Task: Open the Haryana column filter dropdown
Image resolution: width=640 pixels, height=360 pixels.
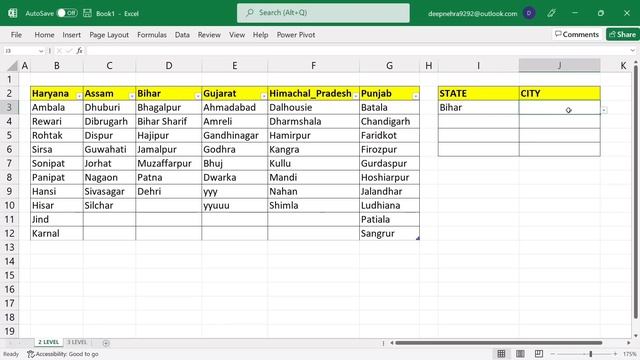Action: pyautogui.click(x=79, y=96)
